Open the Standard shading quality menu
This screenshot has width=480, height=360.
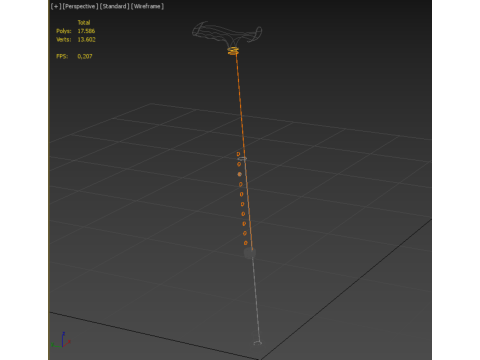point(114,6)
